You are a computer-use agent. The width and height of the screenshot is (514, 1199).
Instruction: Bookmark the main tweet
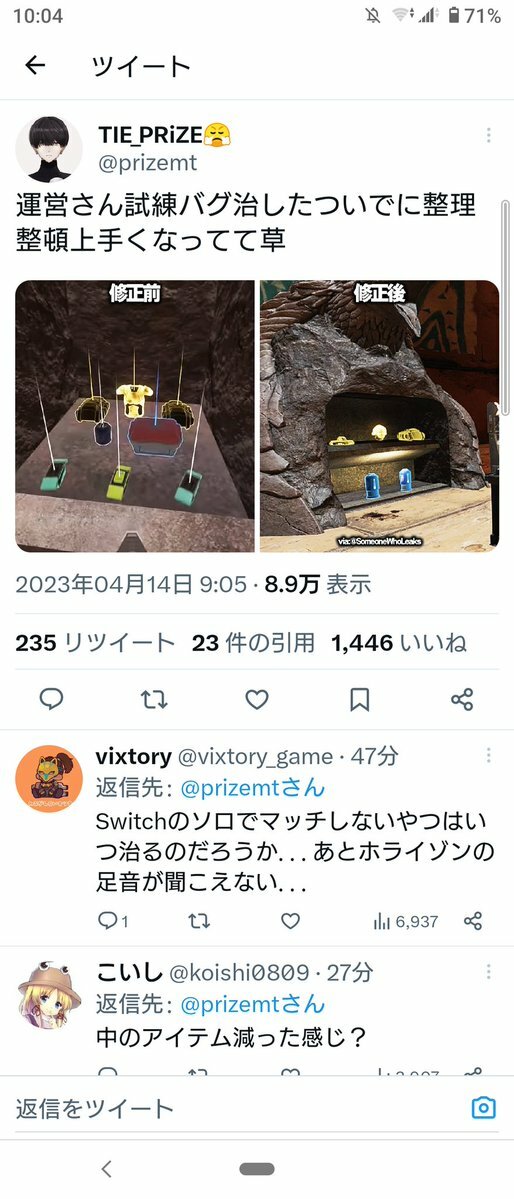pyautogui.click(x=359, y=699)
